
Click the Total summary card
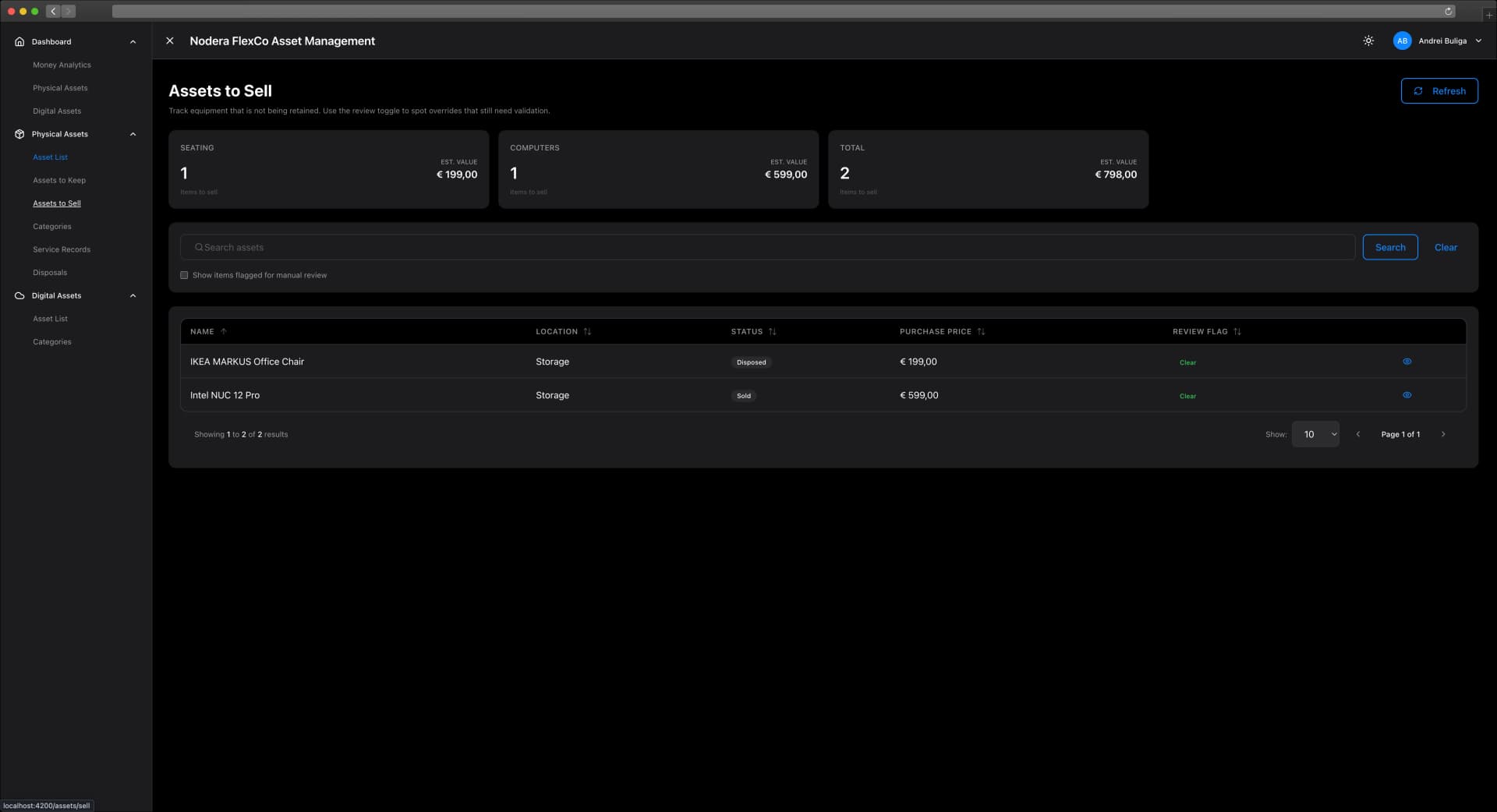click(x=989, y=169)
